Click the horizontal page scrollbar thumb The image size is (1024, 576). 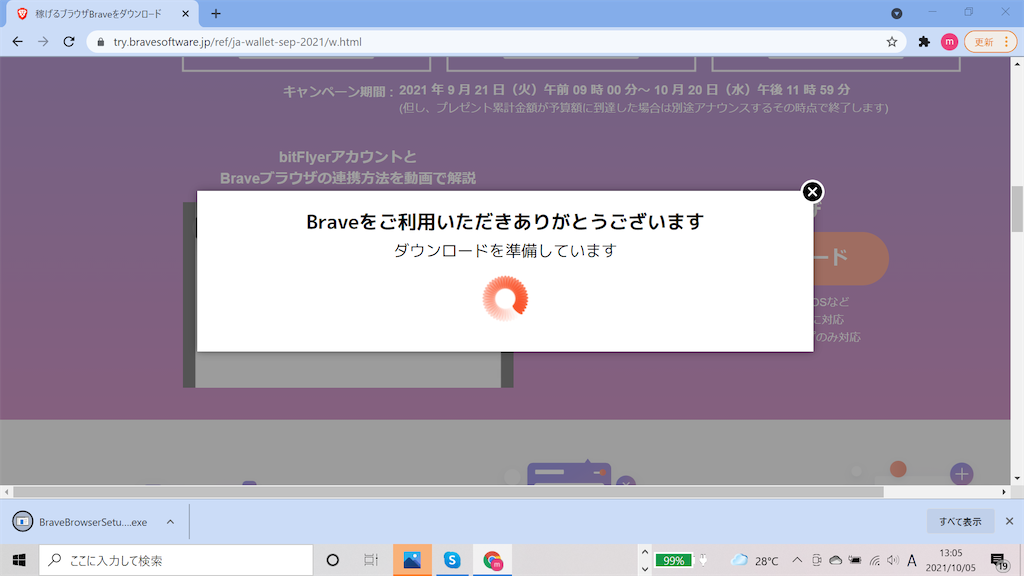pos(448,492)
